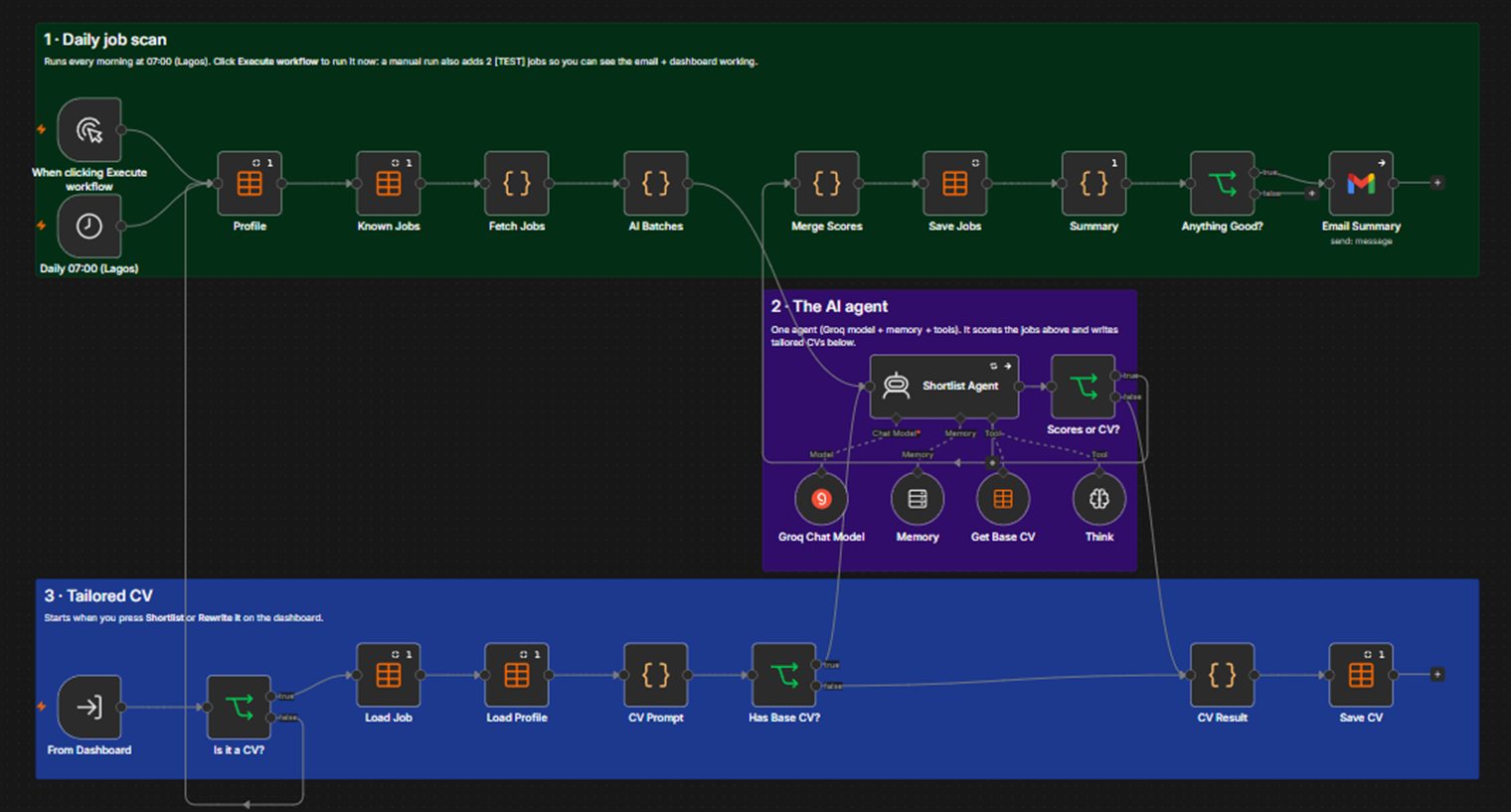
Task: Open the Profile sheet node
Action: pos(250,183)
